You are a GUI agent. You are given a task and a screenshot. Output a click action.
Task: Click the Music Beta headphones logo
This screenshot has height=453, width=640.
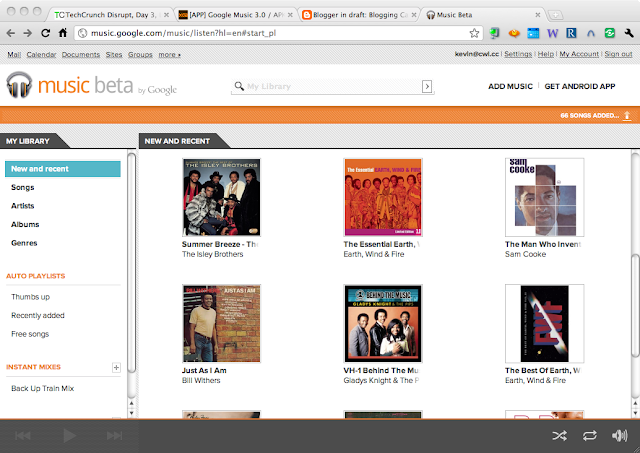point(20,87)
